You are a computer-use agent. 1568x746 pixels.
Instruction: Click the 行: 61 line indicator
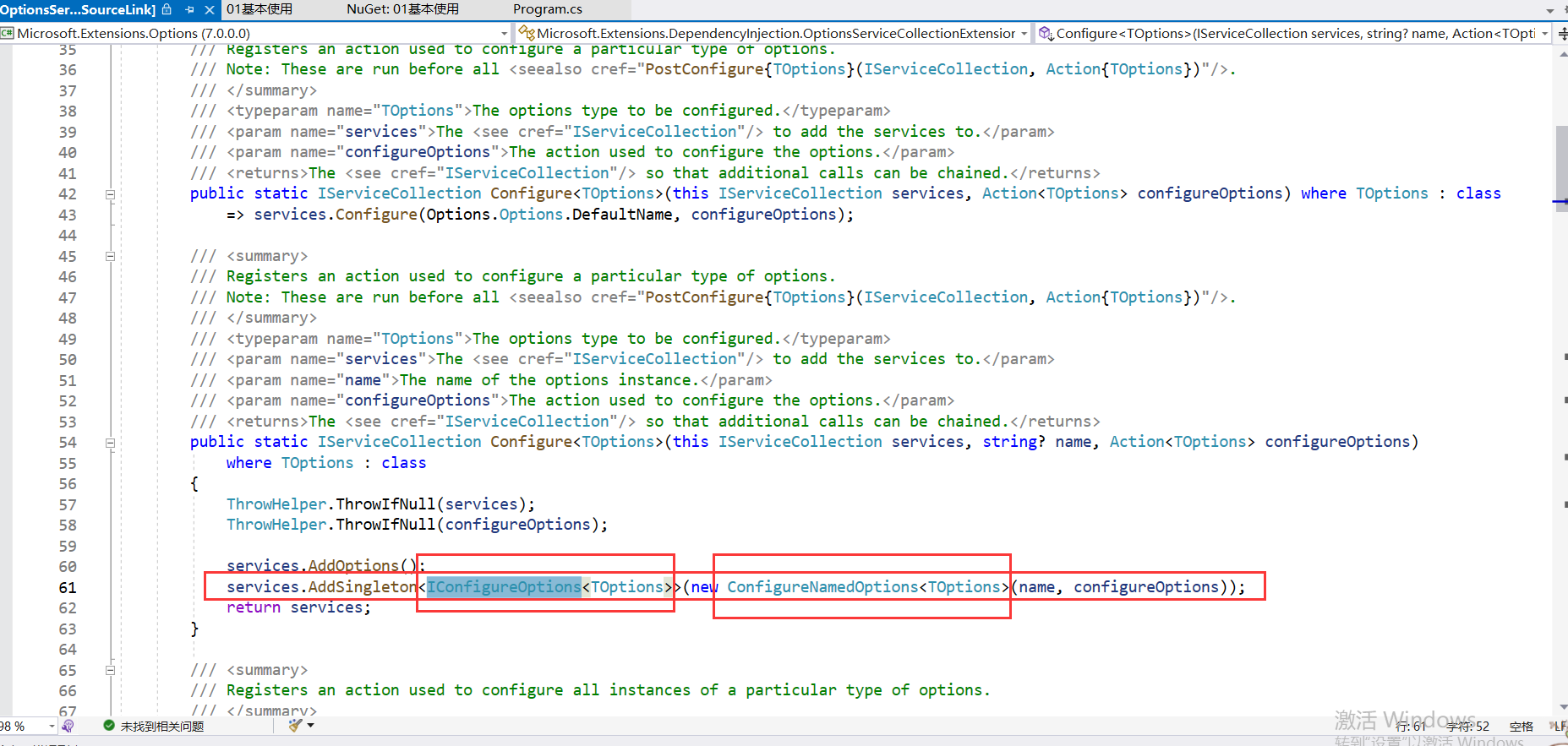pos(1410,727)
